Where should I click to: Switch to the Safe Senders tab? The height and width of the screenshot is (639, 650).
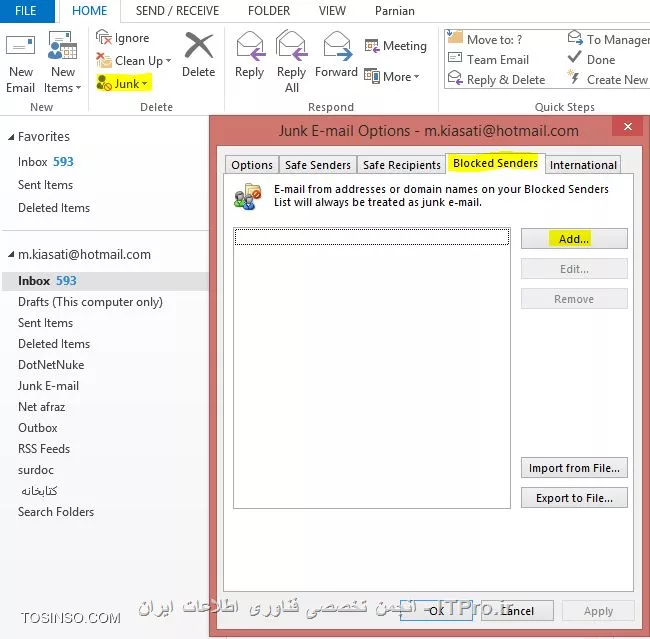[318, 165]
